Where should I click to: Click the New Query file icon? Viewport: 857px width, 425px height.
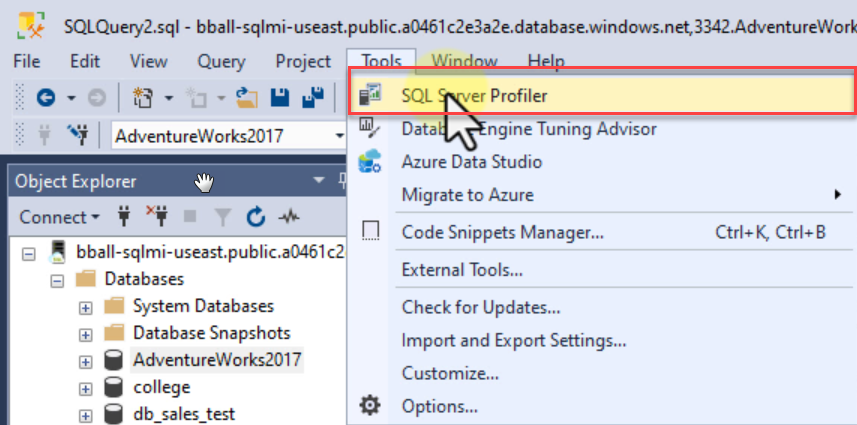[143, 98]
